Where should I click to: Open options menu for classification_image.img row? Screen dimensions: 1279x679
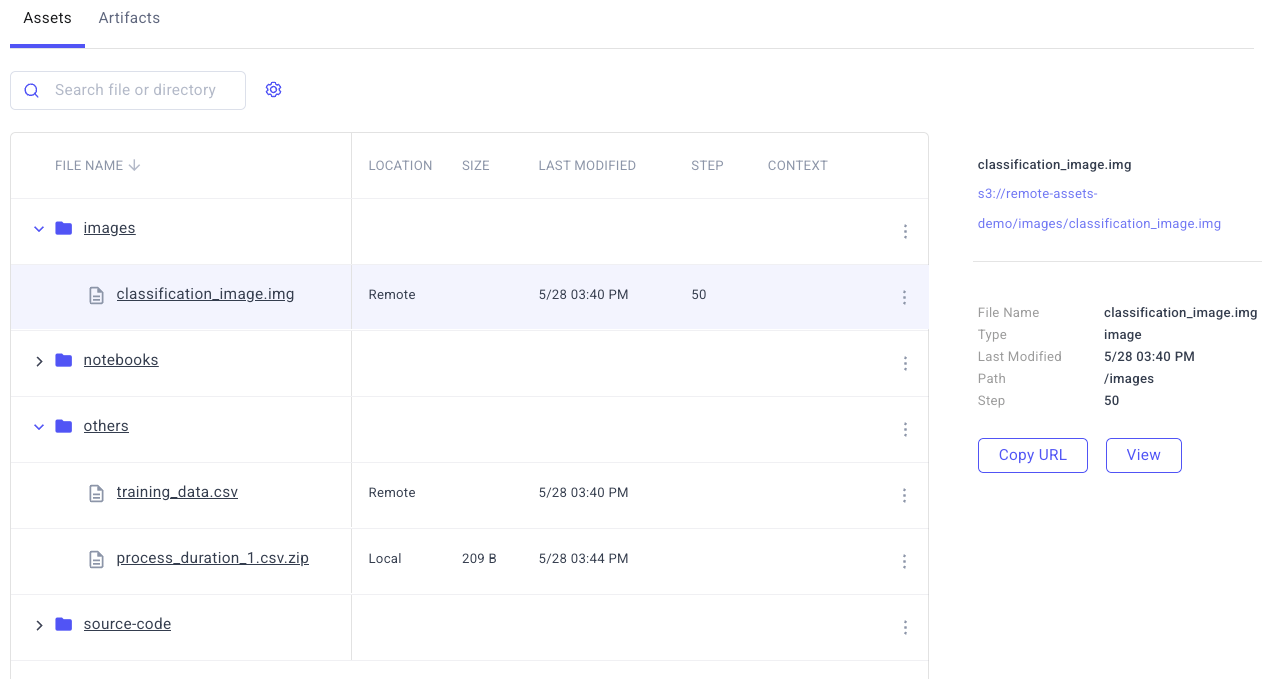click(904, 297)
